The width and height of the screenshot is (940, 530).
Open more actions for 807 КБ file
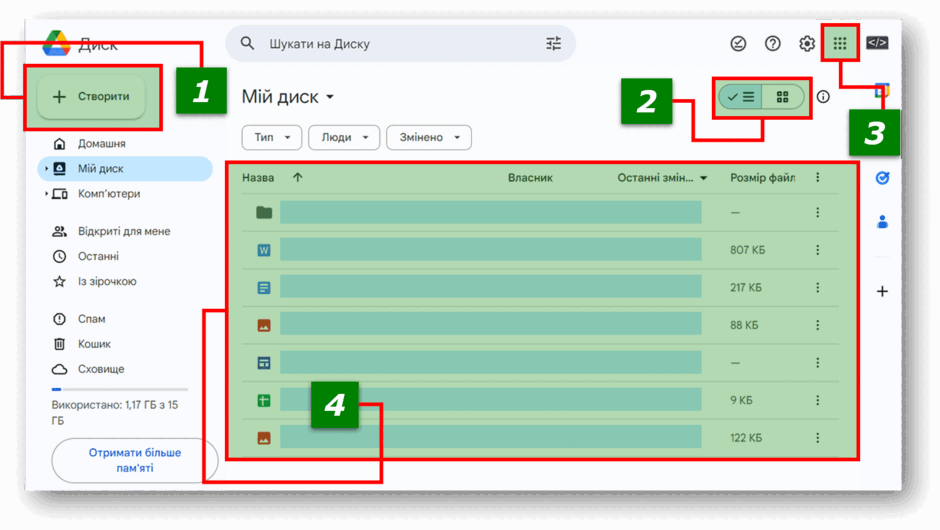pos(817,250)
